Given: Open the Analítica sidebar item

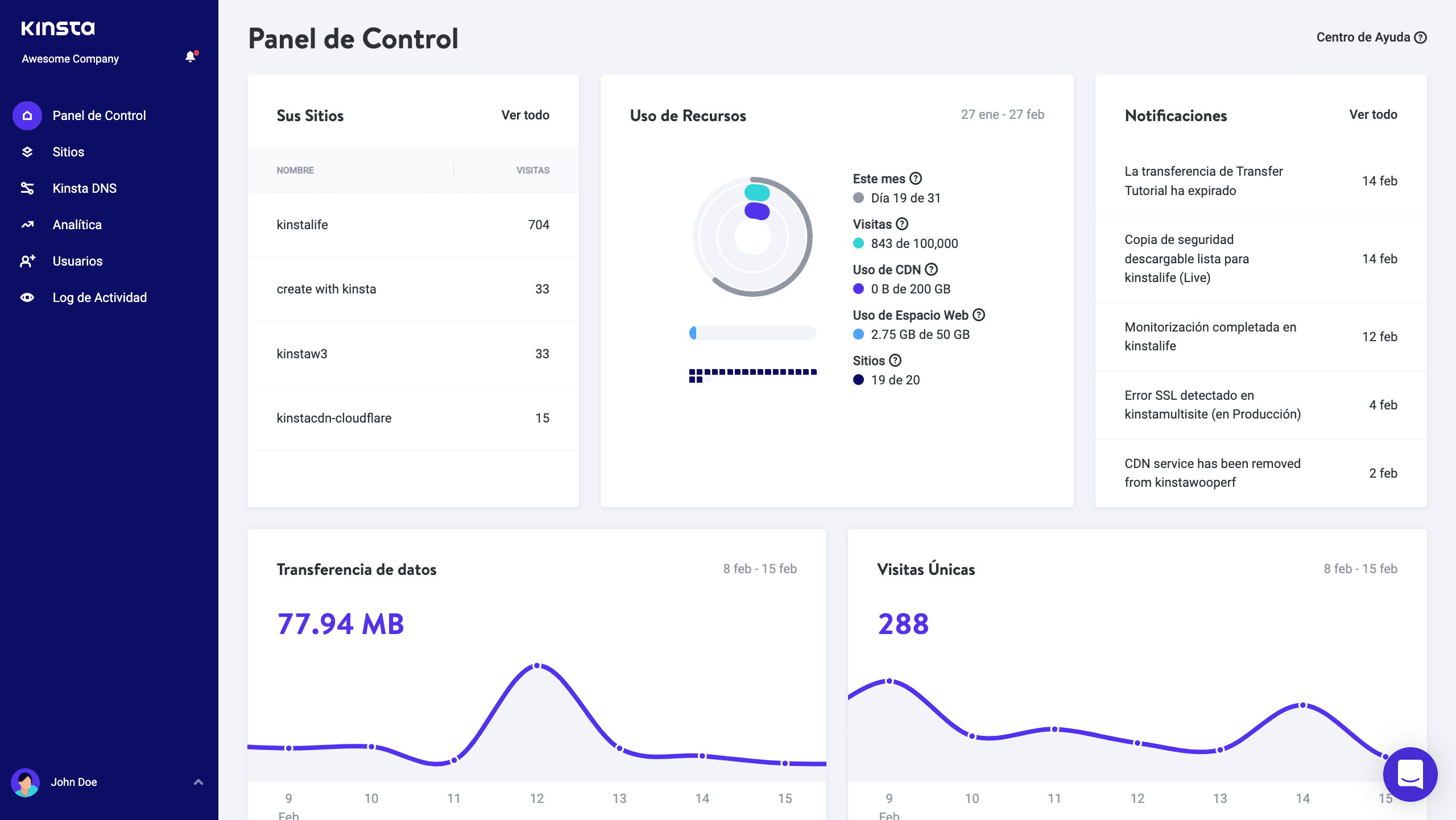Looking at the screenshot, I should pos(77,225).
